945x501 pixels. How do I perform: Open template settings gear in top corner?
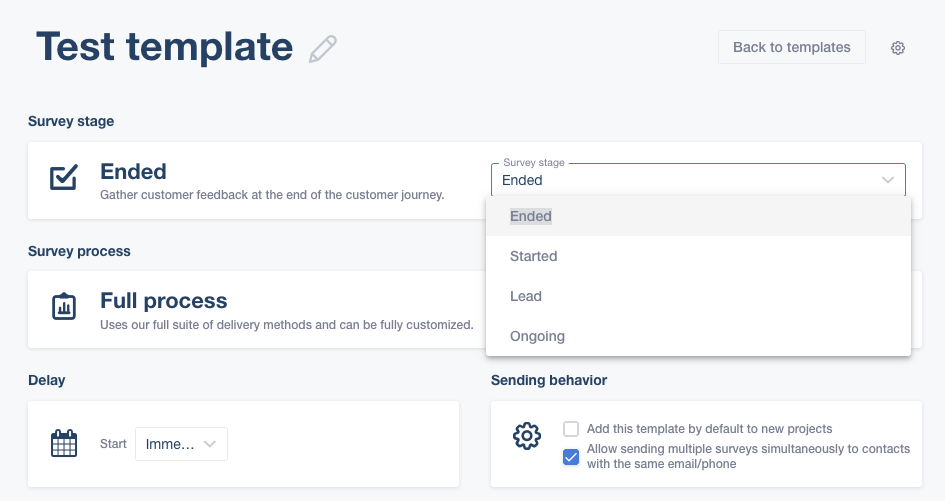click(x=897, y=48)
